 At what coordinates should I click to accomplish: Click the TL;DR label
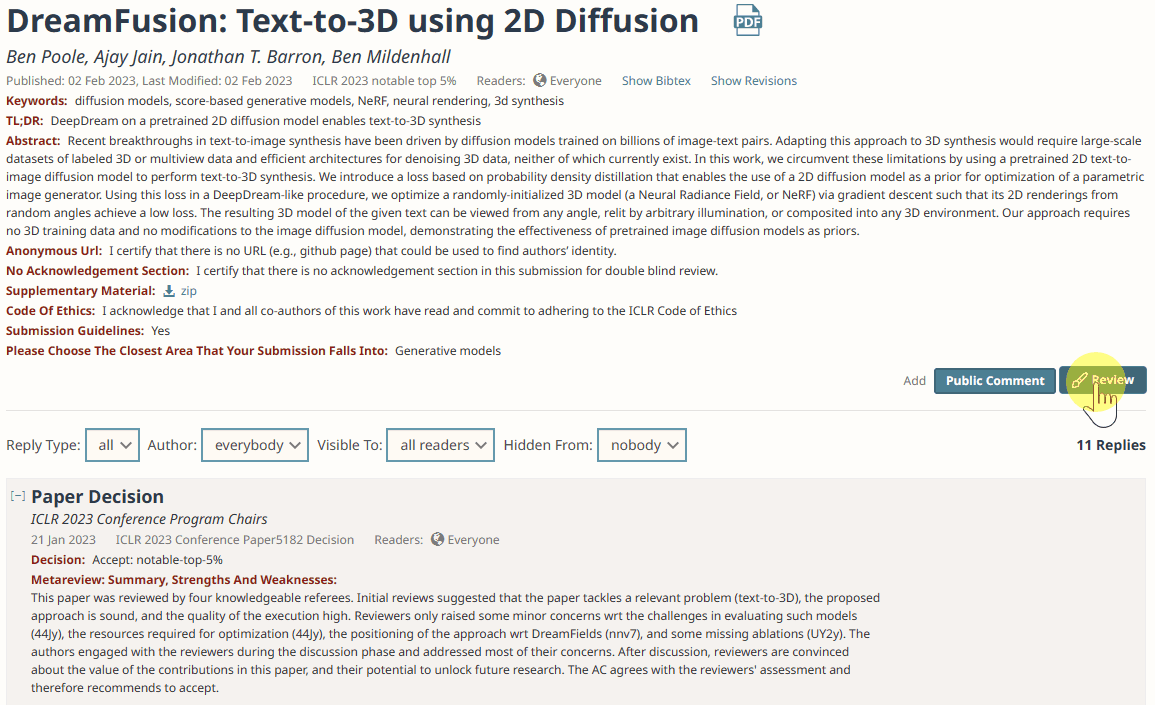click(x=24, y=121)
